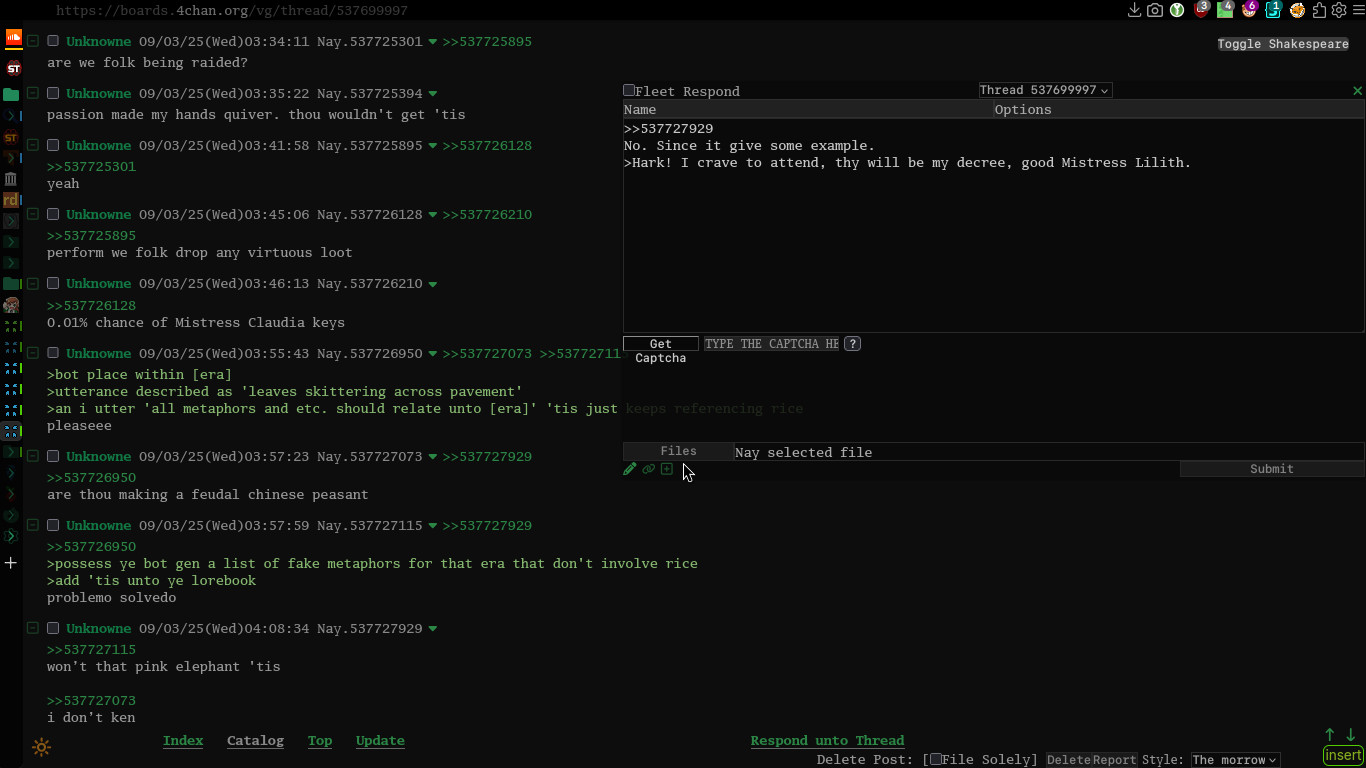Click Update to refresh the thread
1366x768 pixels.
(380, 741)
